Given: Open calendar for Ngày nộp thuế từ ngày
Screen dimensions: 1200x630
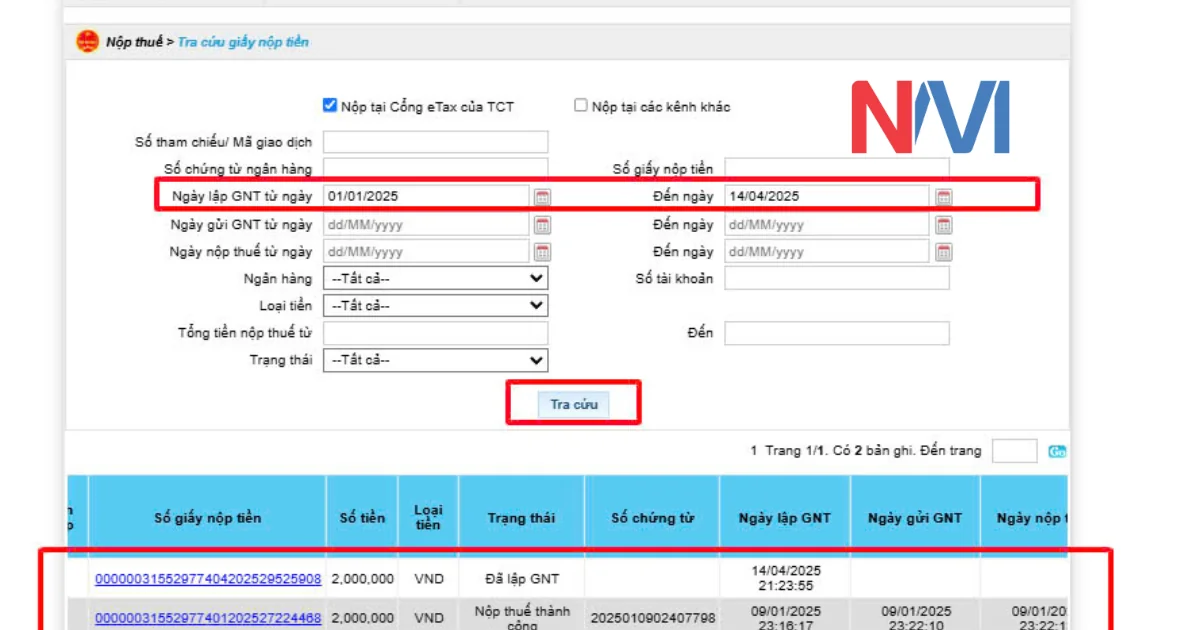Looking at the screenshot, I should pos(540,251).
